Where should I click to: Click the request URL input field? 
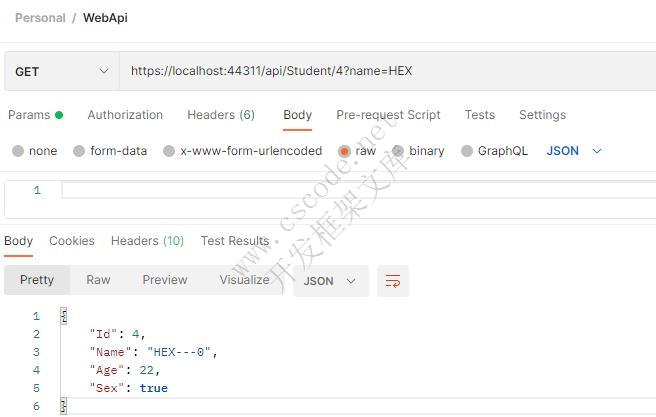[387, 71]
